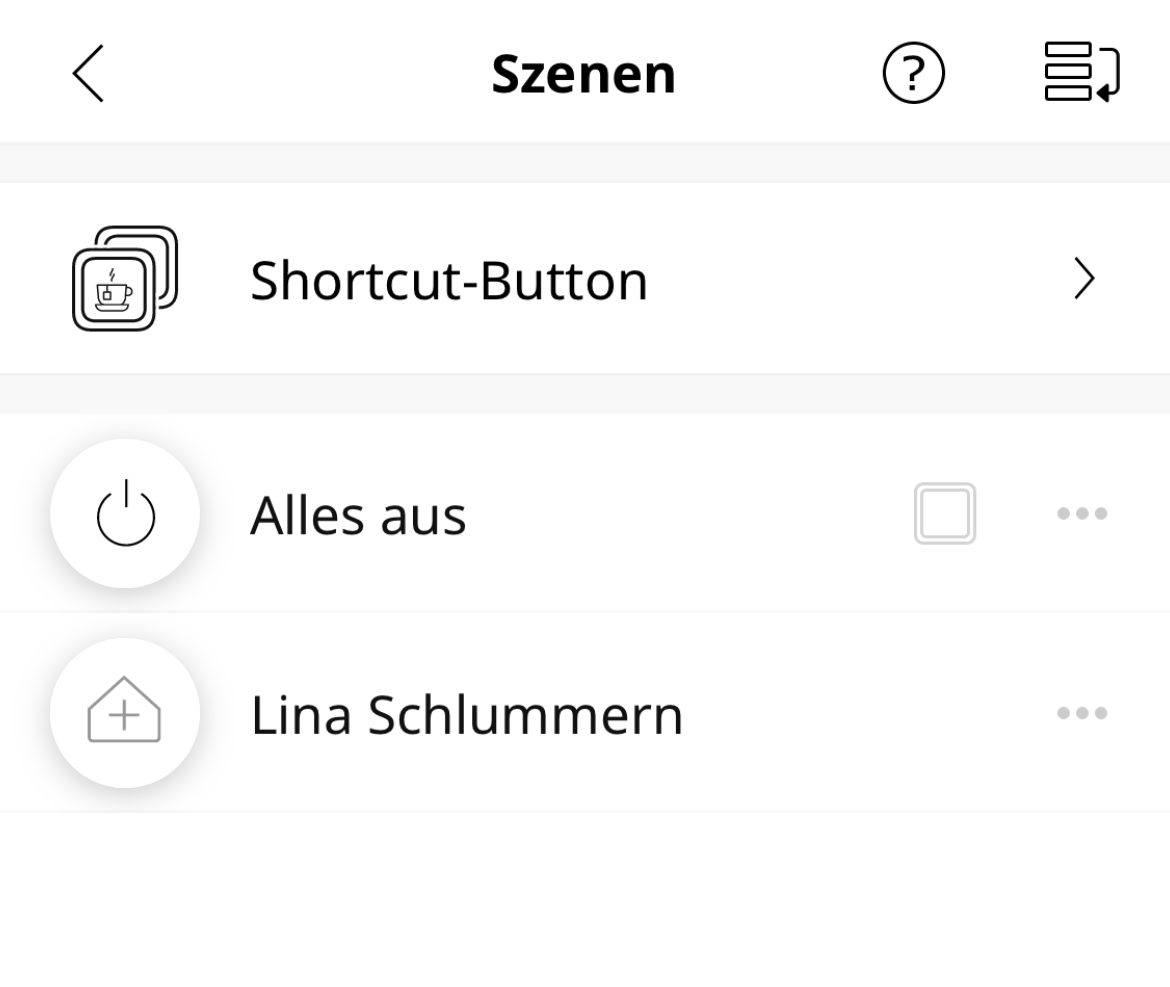Open help via the question mark icon
The image size is (1170, 987).
point(913,74)
